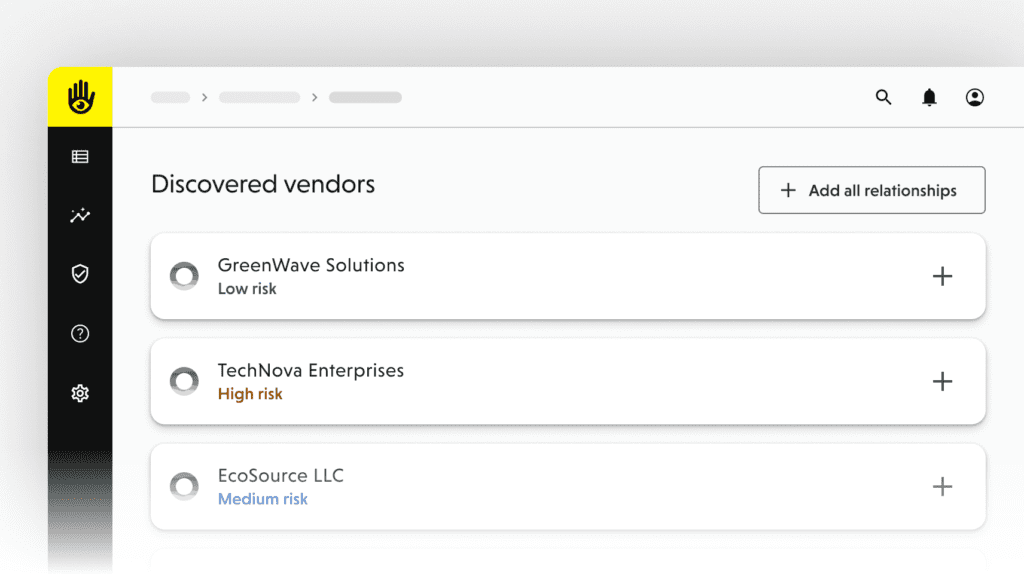Select the TechNova Enterprises ring indicator
The height and width of the screenshot is (575, 1024).
[x=184, y=382]
